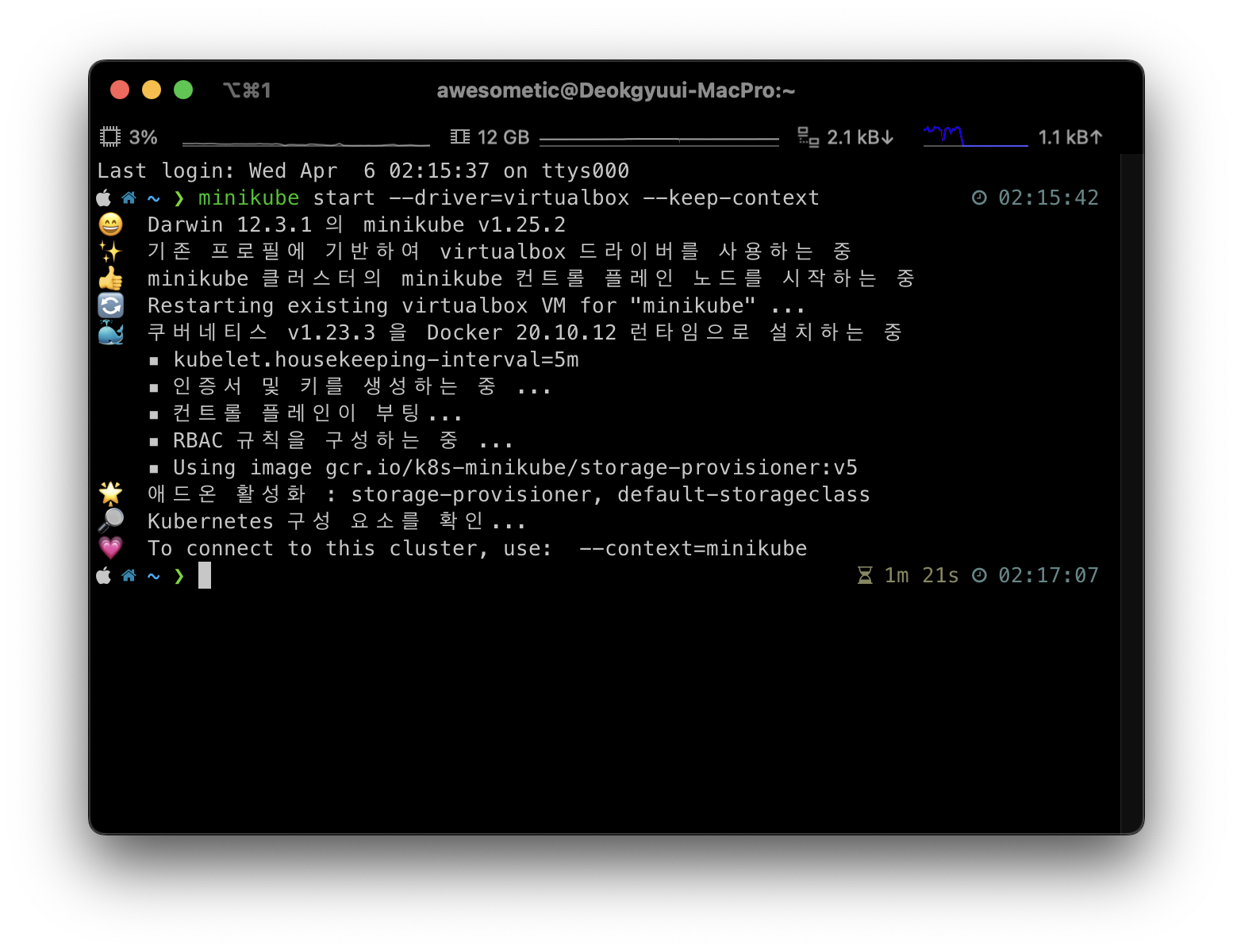The height and width of the screenshot is (952, 1233).
Task: Click the green minikube command word
Action: (x=249, y=198)
